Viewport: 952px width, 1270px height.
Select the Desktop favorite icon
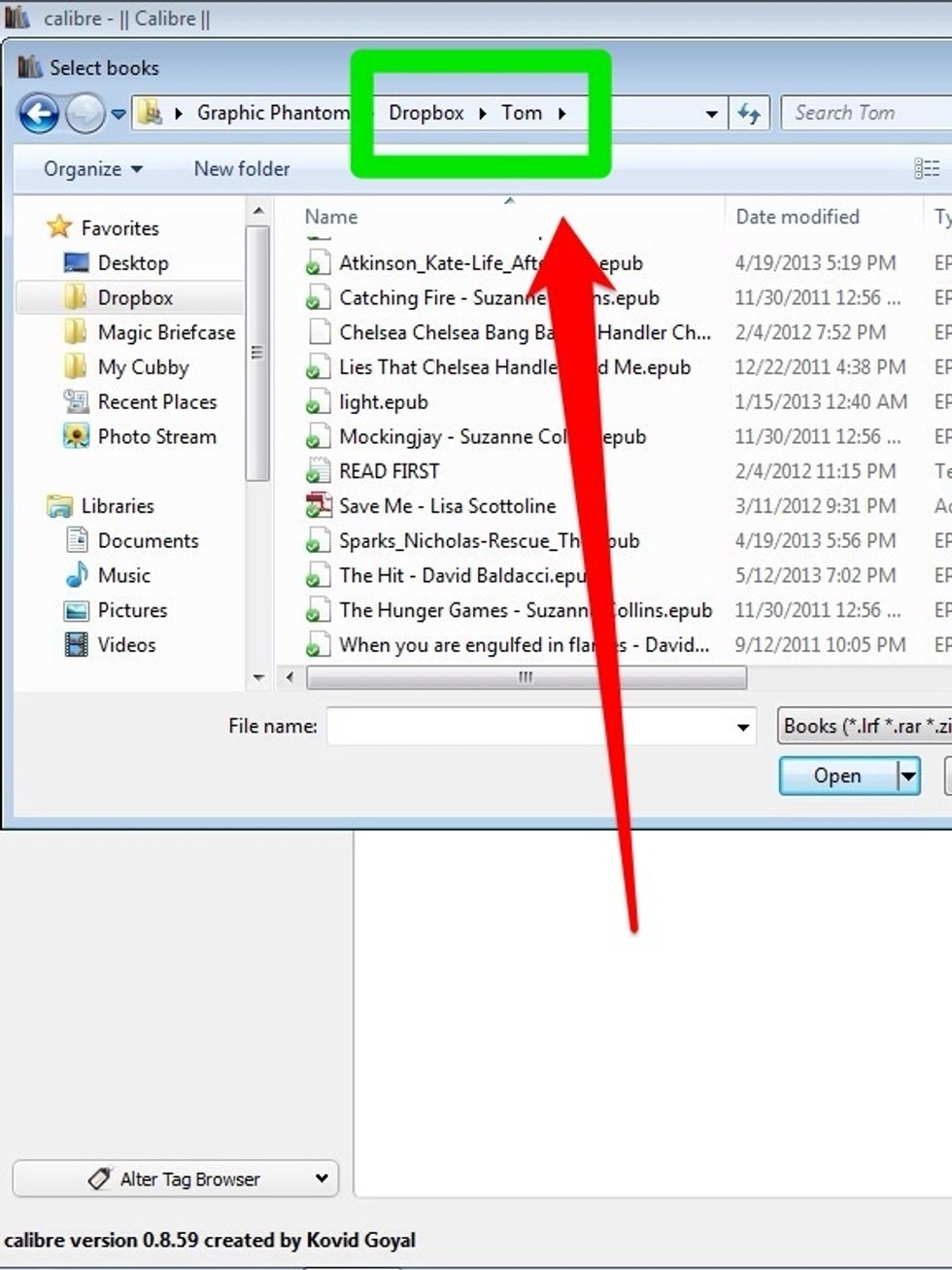(x=77, y=262)
